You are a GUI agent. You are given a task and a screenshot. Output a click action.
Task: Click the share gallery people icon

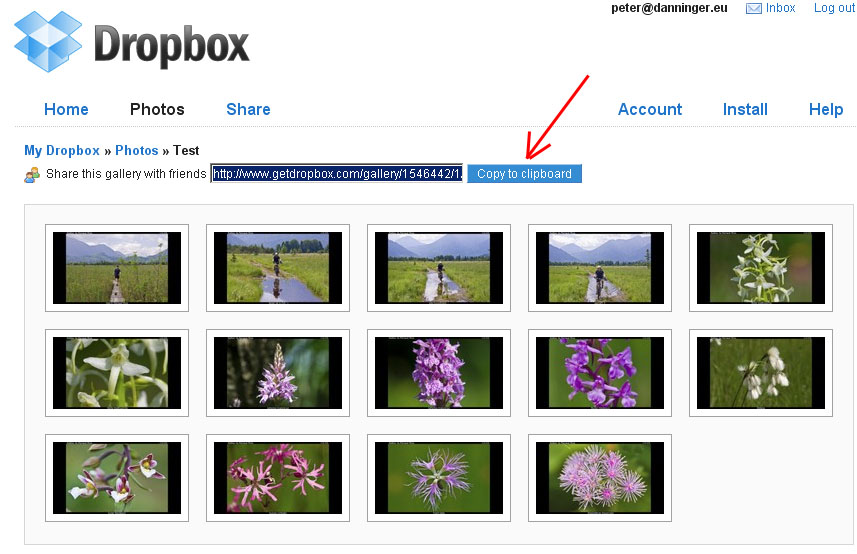click(32, 174)
